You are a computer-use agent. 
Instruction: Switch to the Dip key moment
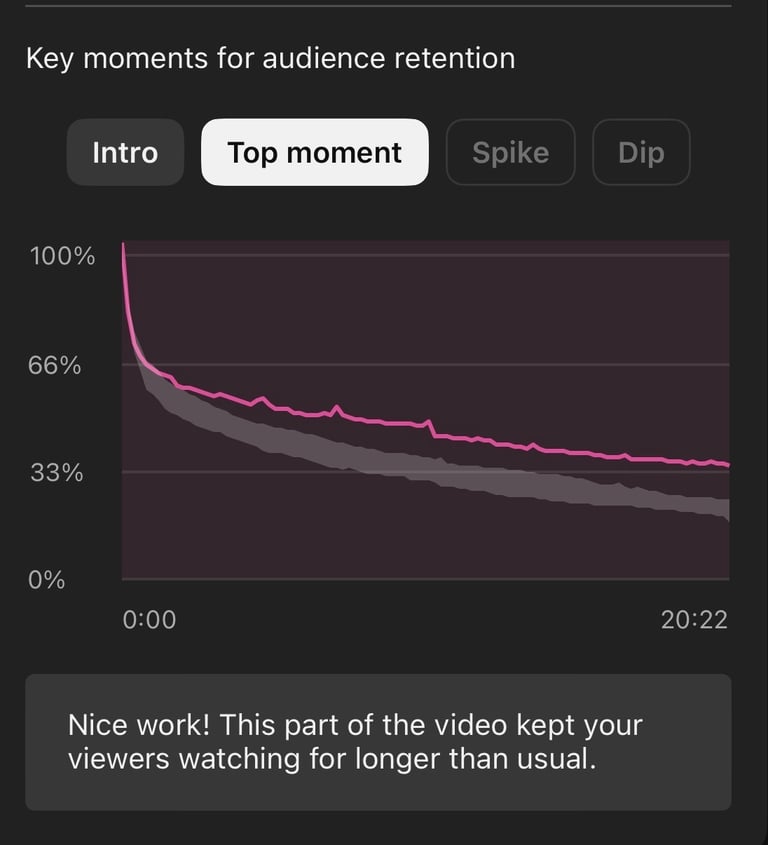pyautogui.click(x=641, y=153)
